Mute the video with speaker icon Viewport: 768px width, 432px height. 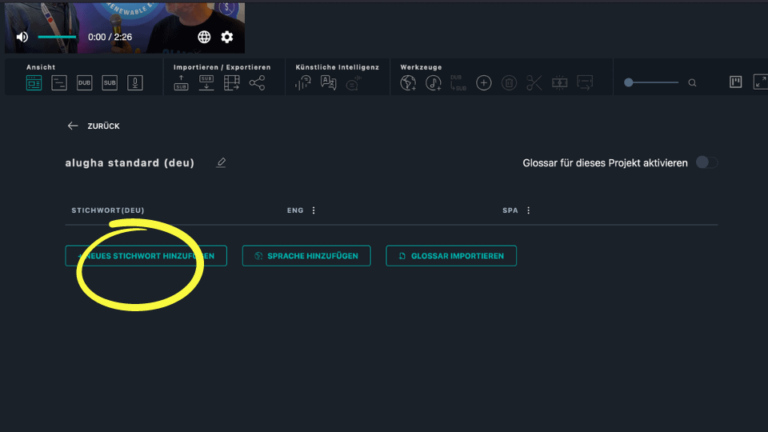pyautogui.click(x=22, y=37)
